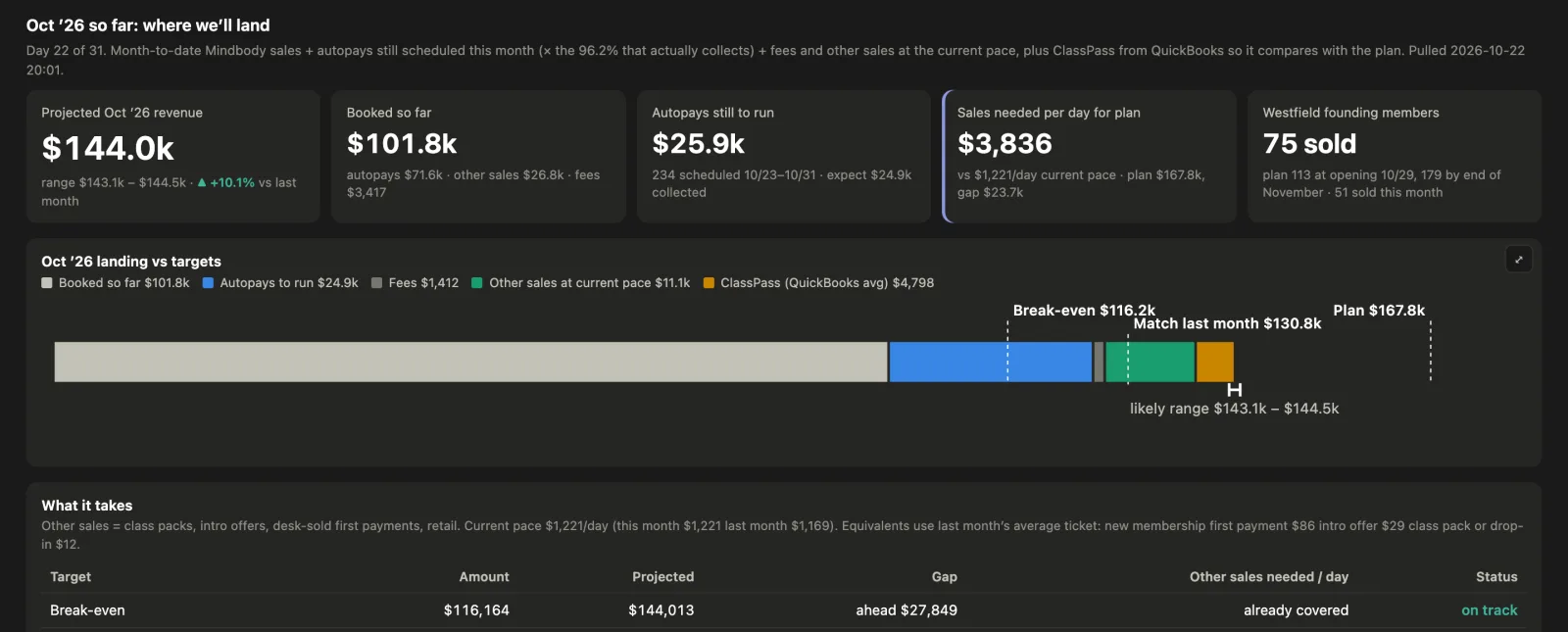Click the blue autopays bar segment
The image size is (1568, 632).
991,362
